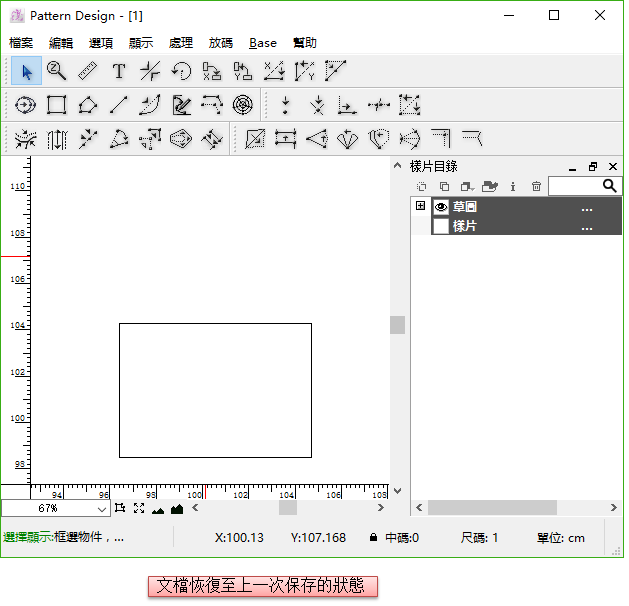This screenshot has width=629, height=606.
Task: Click the ellipsis button on 草圖 row
Action: pyautogui.click(x=587, y=208)
